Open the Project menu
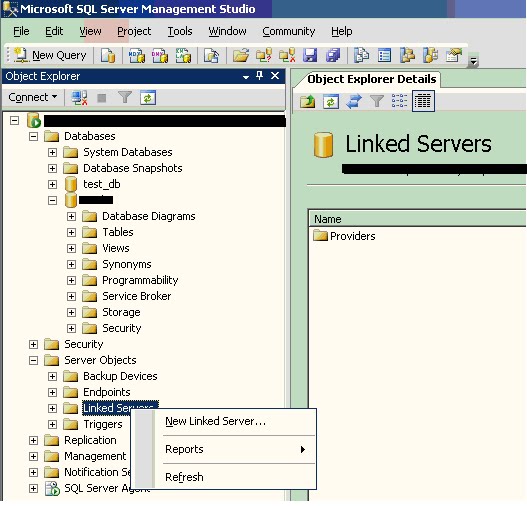The width and height of the screenshot is (527, 506). [x=134, y=31]
